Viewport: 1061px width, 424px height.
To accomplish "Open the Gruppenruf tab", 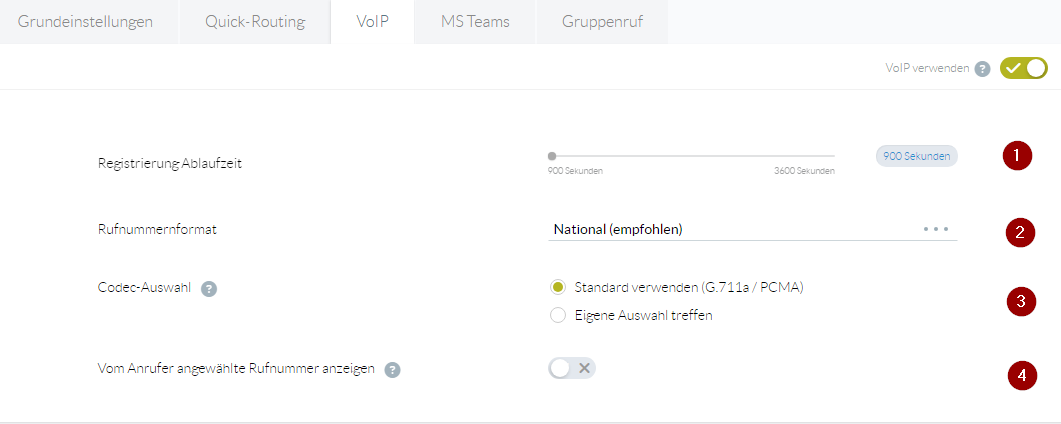I will [602, 22].
